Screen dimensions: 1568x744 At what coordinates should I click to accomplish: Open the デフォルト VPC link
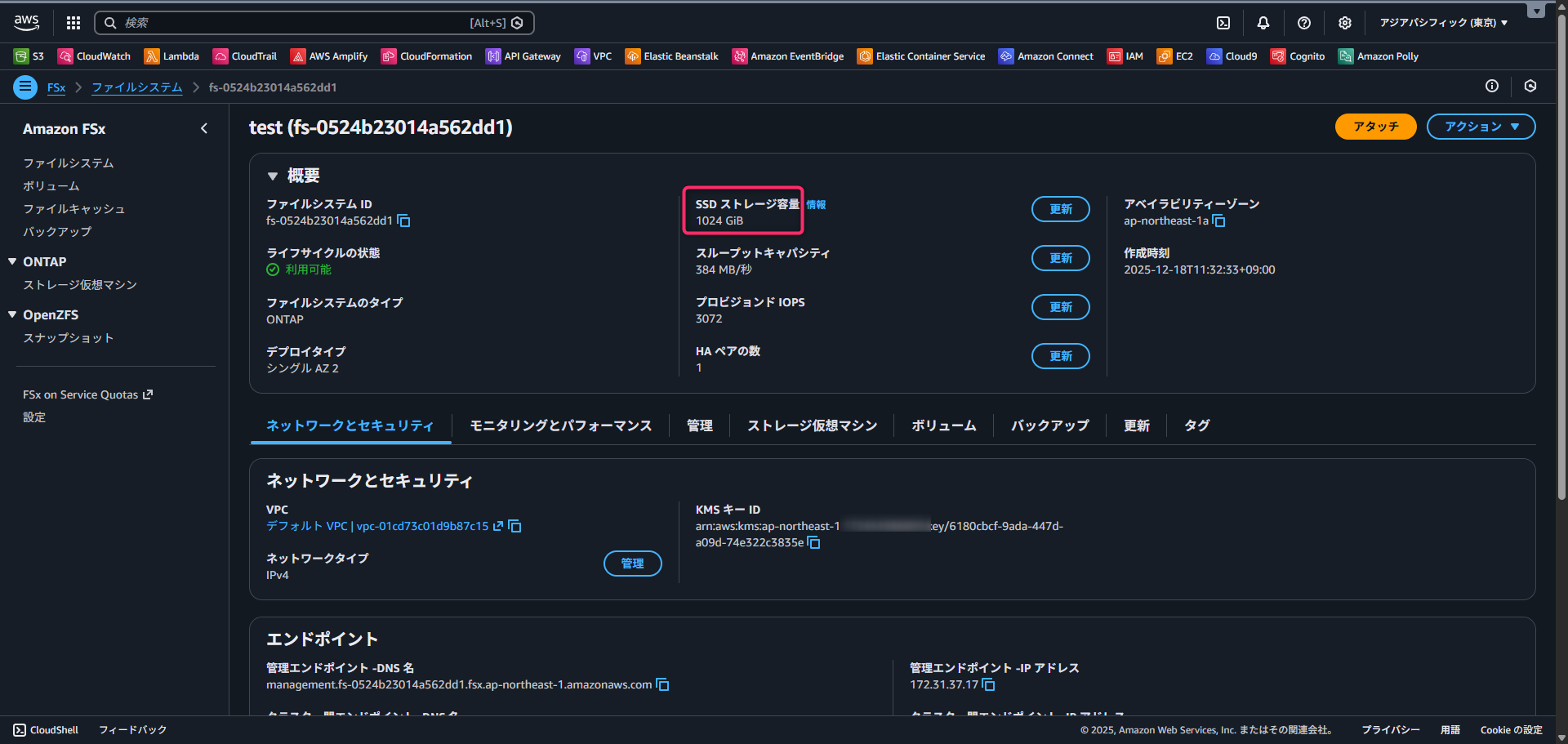[x=385, y=527]
